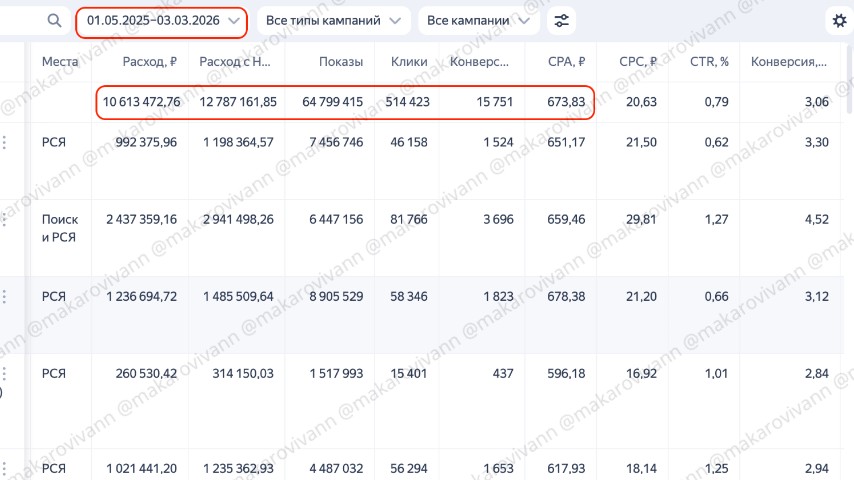Open three-dot menu for row with 1 236 694,72
854x480 pixels.
pos(4,297)
